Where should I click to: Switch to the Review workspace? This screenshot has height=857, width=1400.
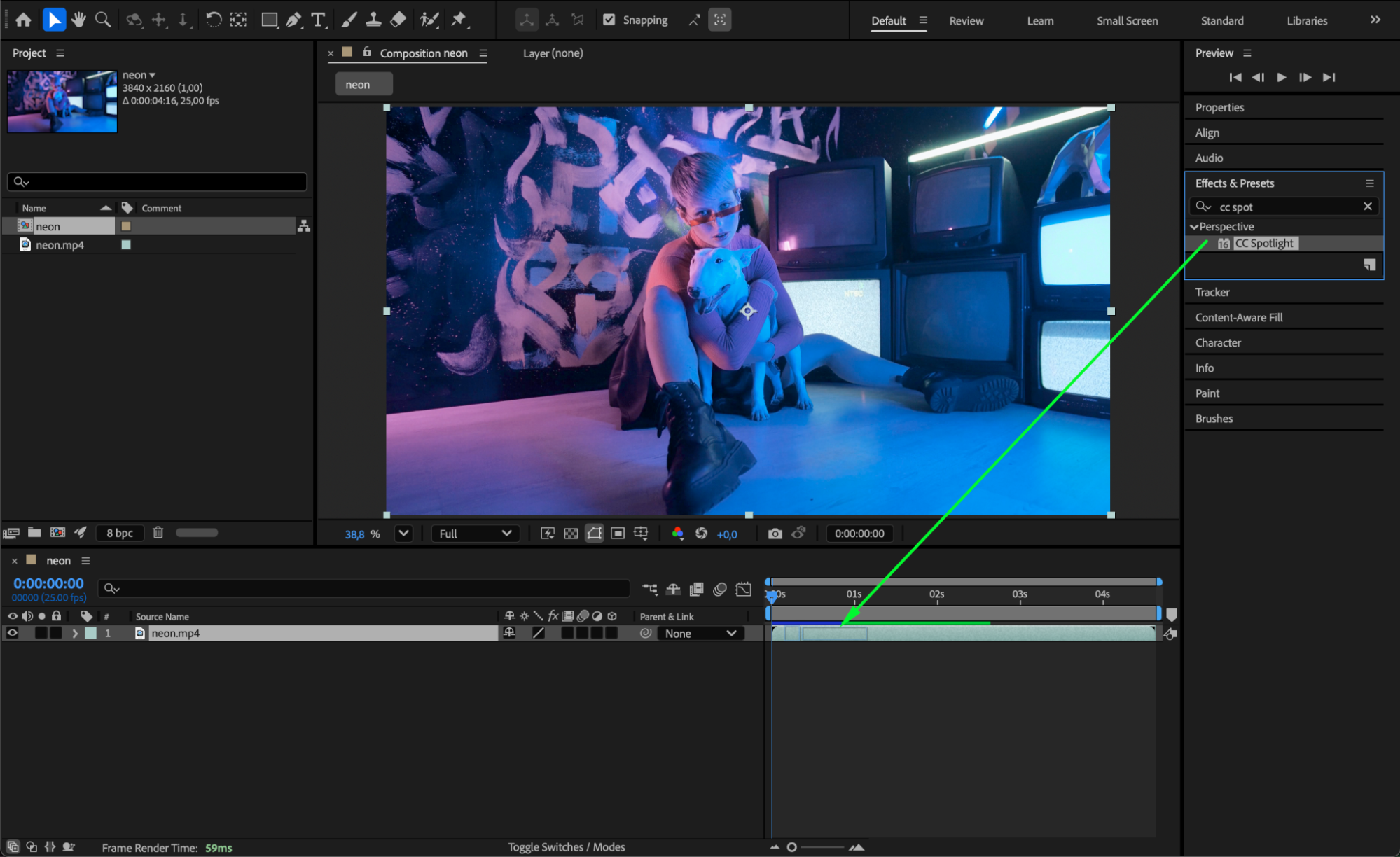coord(966,20)
